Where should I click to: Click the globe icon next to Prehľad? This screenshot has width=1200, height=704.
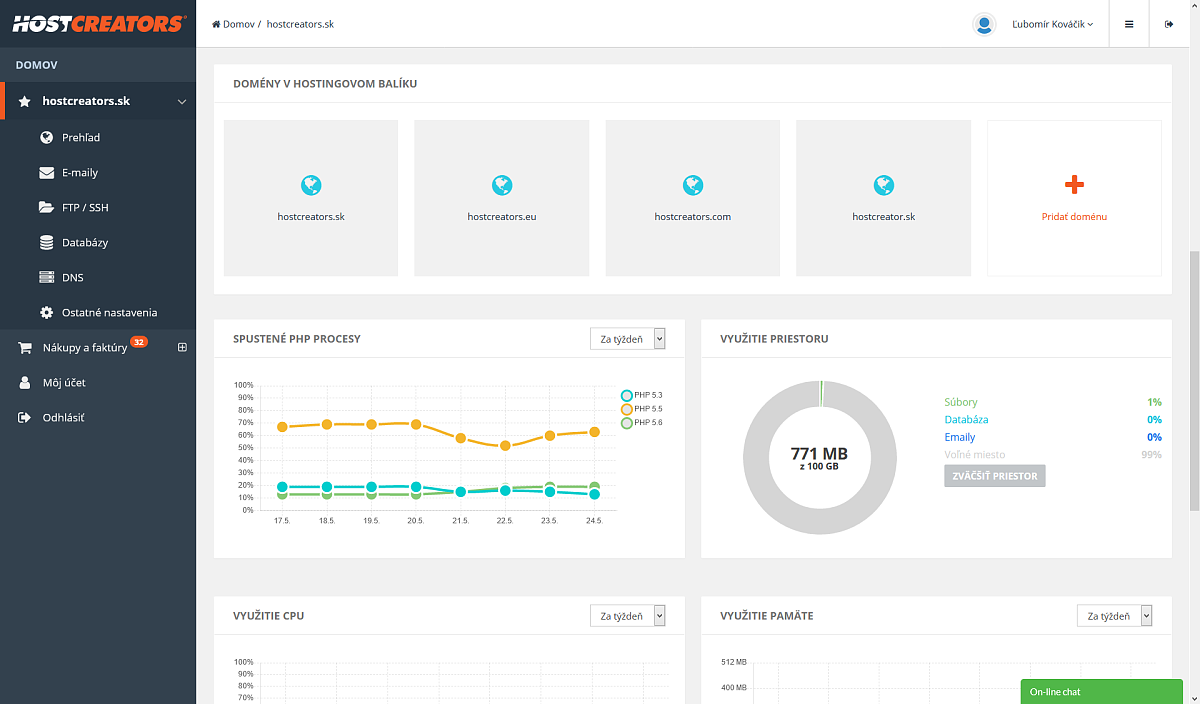tap(46, 137)
